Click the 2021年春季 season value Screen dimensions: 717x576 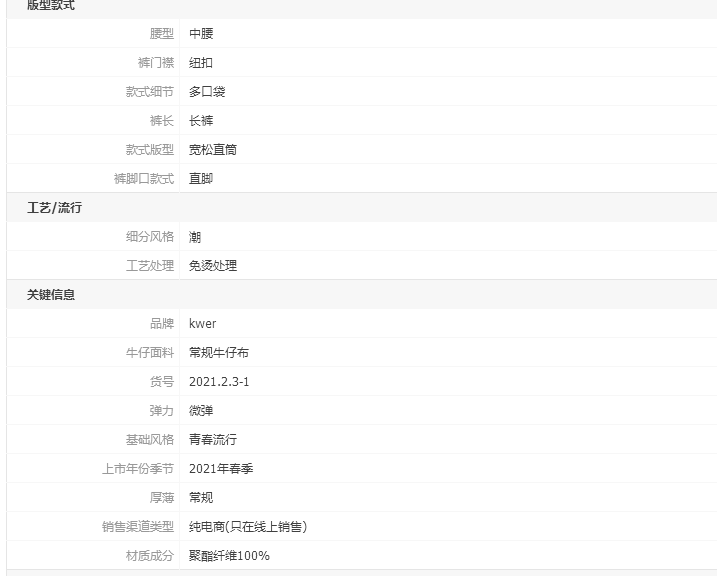pyautogui.click(x=221, y=469)
